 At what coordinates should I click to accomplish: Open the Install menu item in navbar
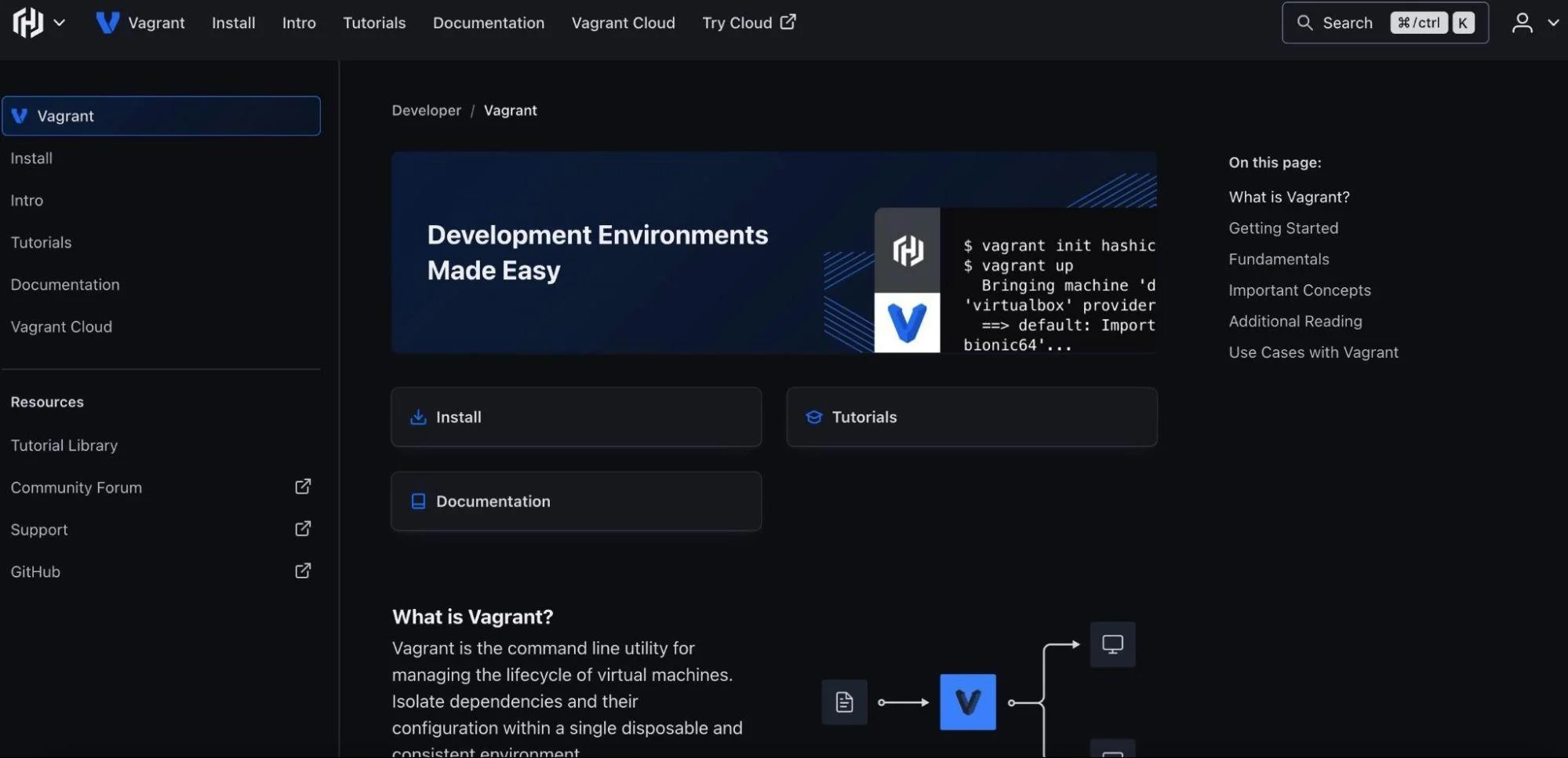point(234,23)
